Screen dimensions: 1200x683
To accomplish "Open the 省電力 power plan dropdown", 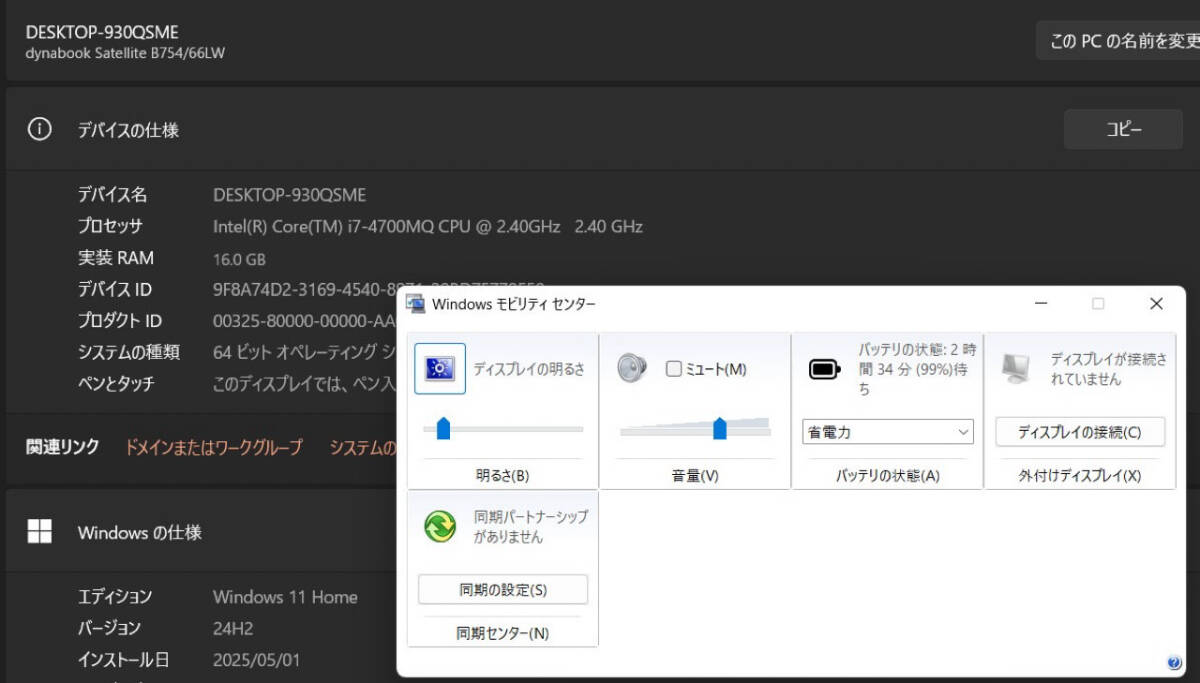I will 888,432.
